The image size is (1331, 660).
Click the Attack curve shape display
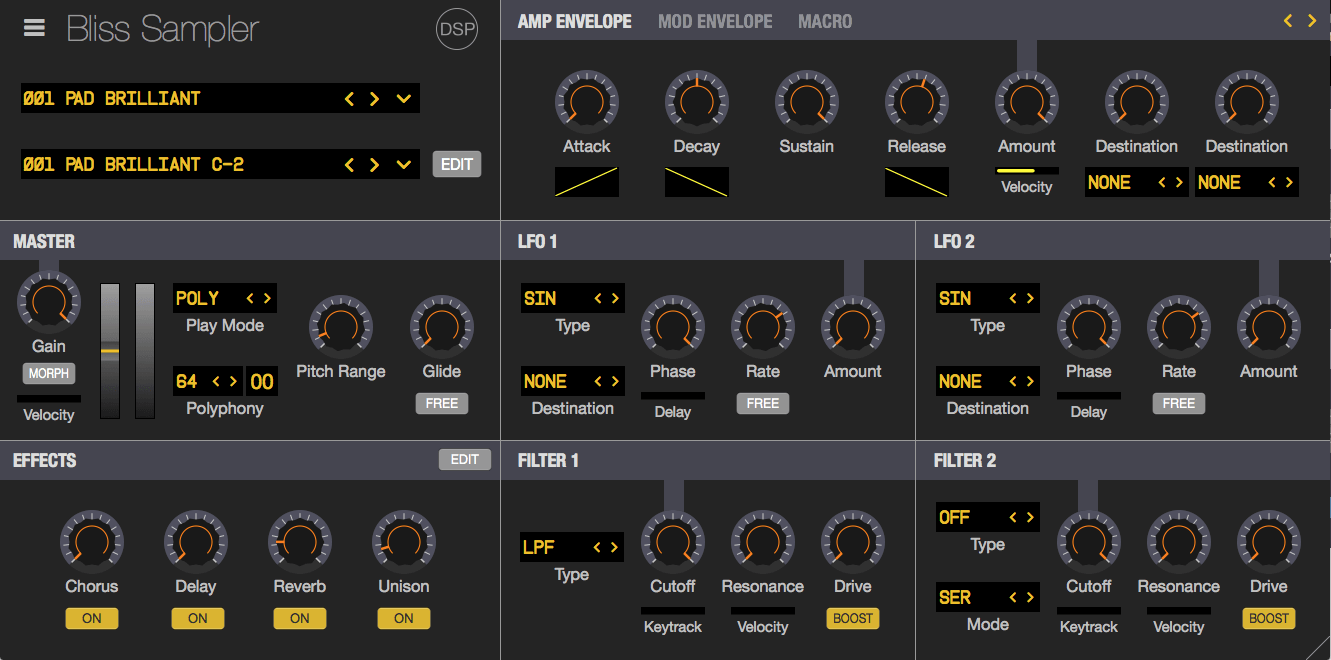point(587,182)
